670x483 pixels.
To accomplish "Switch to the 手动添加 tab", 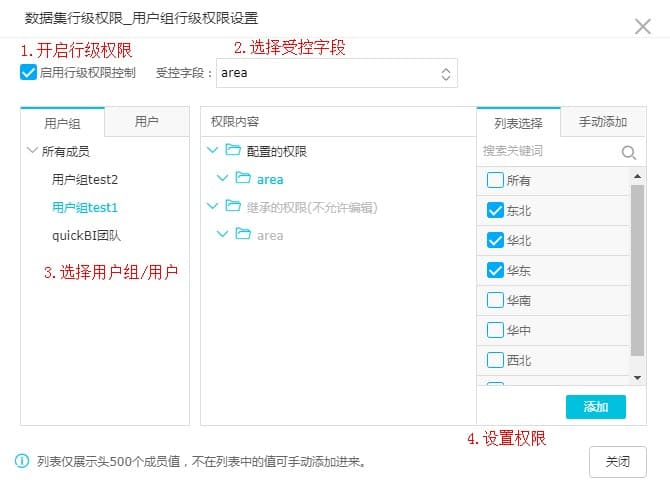I will tap(602, 122).
